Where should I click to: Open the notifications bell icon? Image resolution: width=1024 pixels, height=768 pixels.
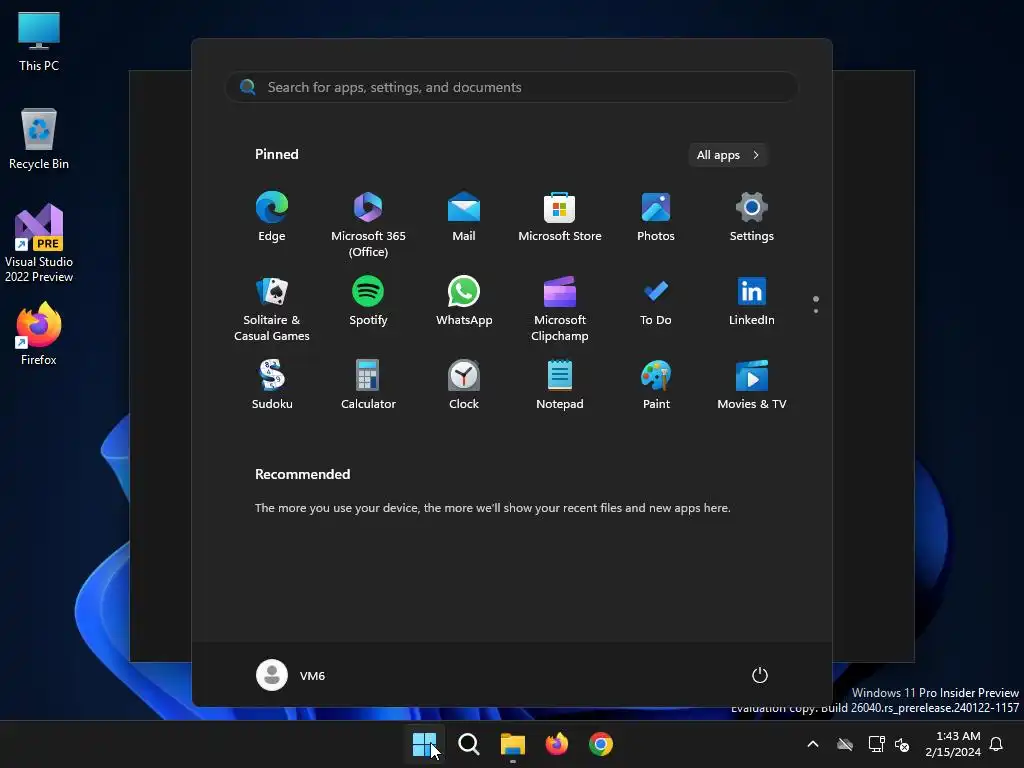997,744
